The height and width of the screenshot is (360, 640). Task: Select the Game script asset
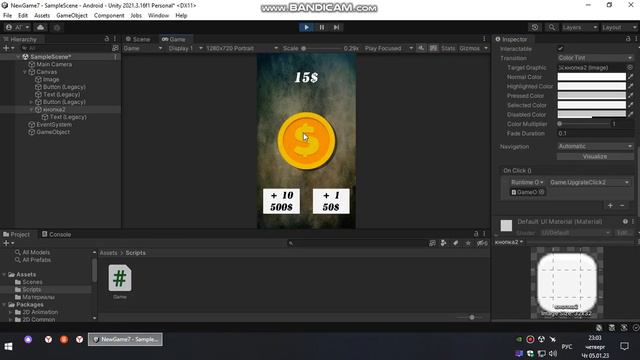[120, 282]
